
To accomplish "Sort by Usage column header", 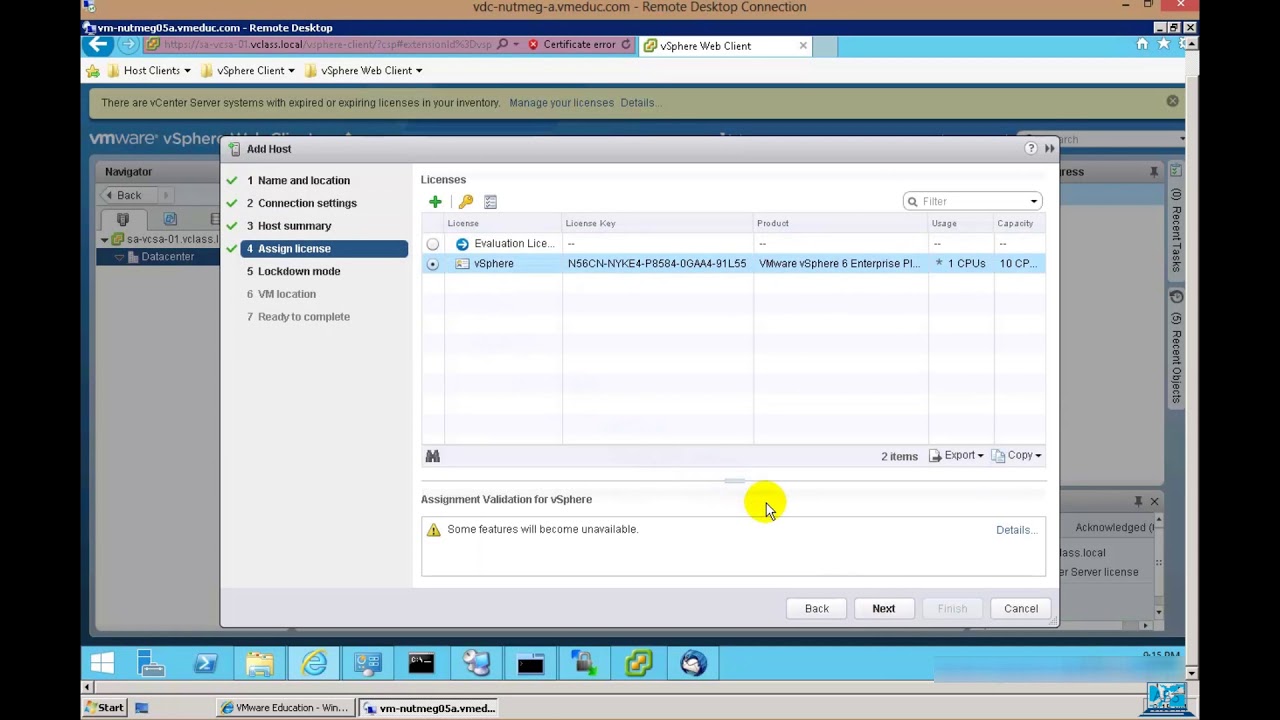I will point(960,224).
